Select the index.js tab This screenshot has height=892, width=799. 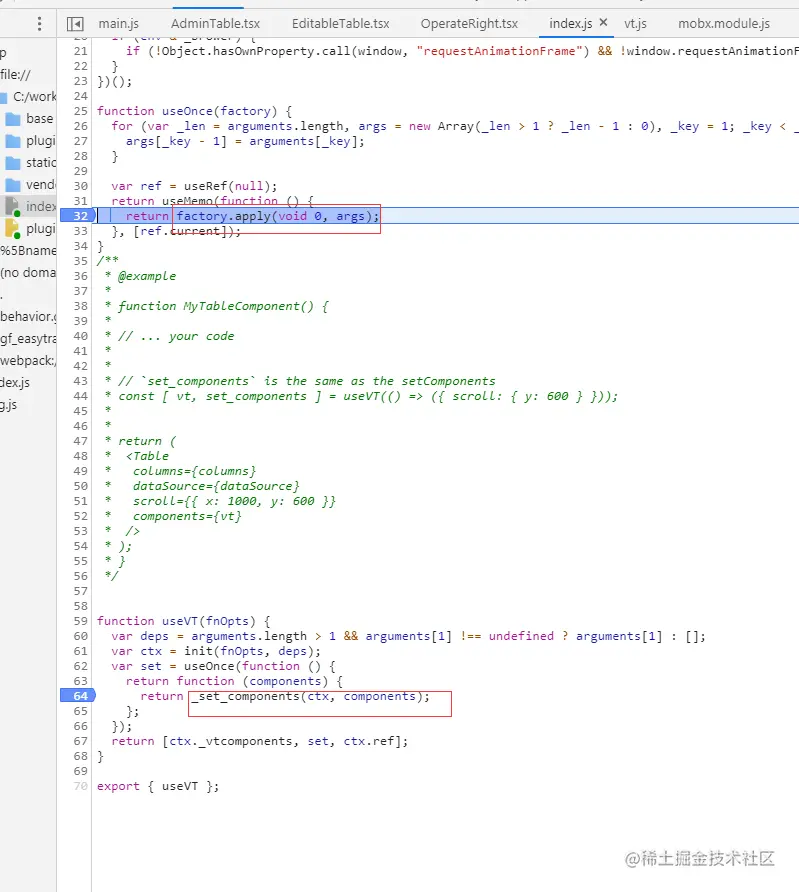[x=570, y=24]
